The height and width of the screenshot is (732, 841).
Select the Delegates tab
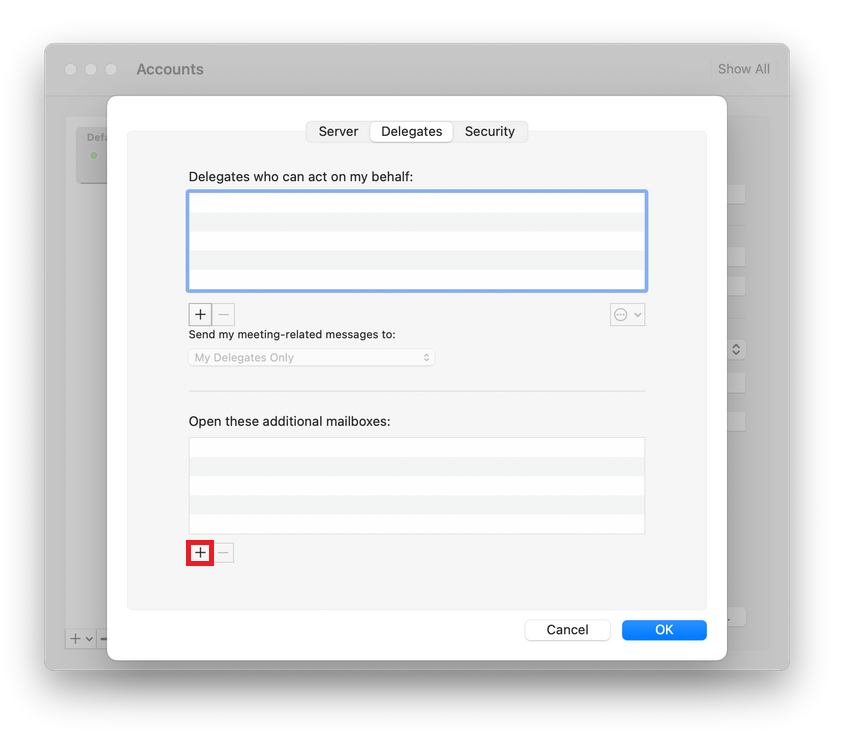point(411,131)
